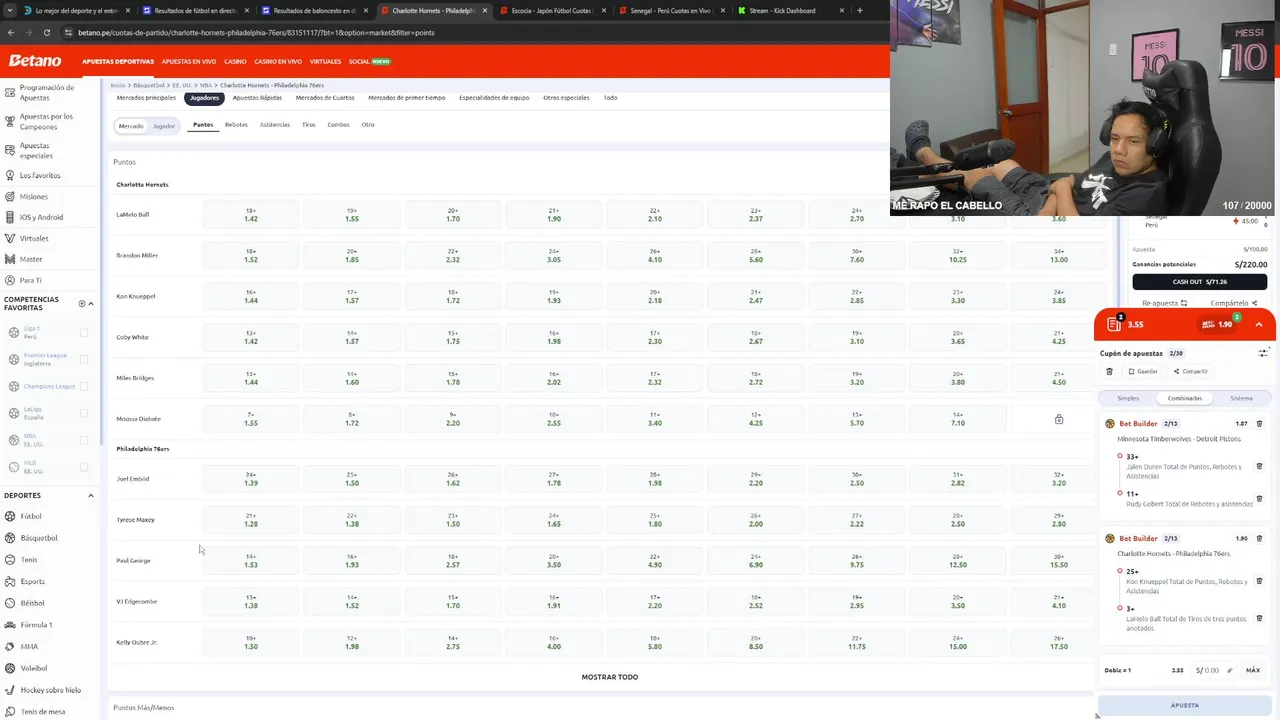
Task: Remove the Kon Knueppel 25+ selection
Action: coord(1259,581)
